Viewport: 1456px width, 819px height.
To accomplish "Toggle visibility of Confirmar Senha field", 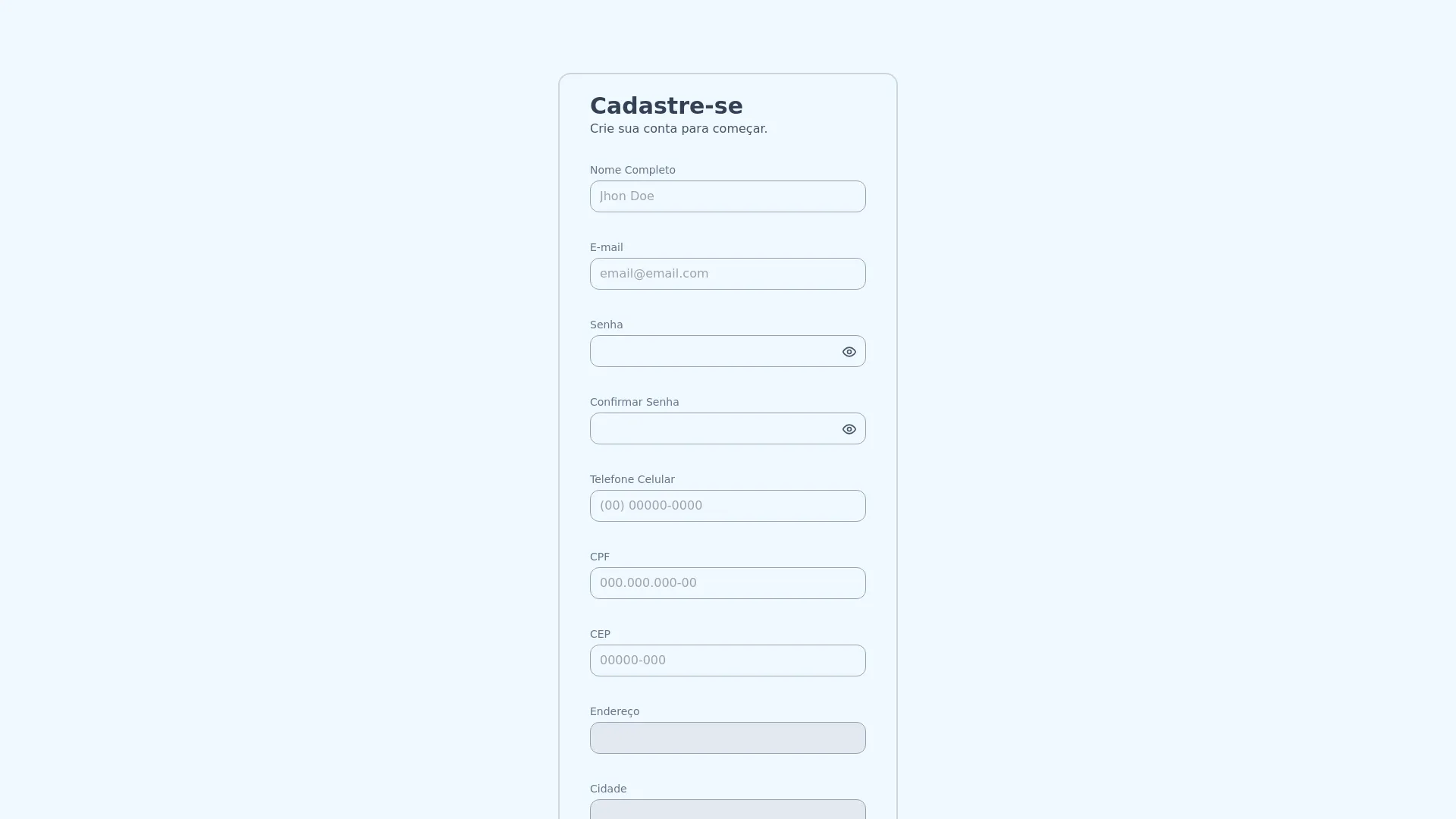I will 849,429.
